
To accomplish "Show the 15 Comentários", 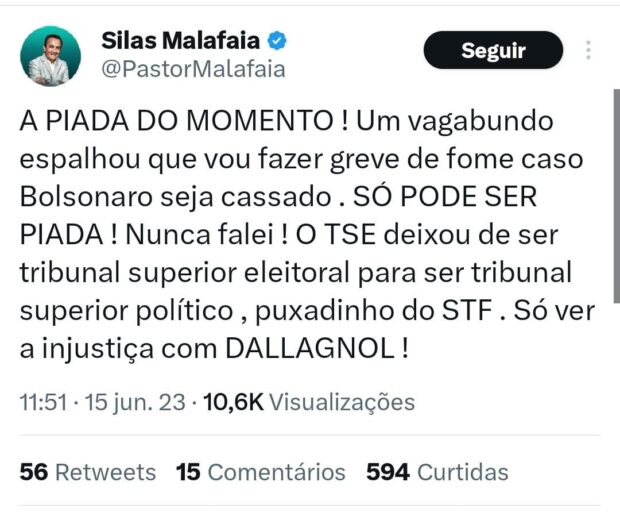I will (x=261, y=472).
